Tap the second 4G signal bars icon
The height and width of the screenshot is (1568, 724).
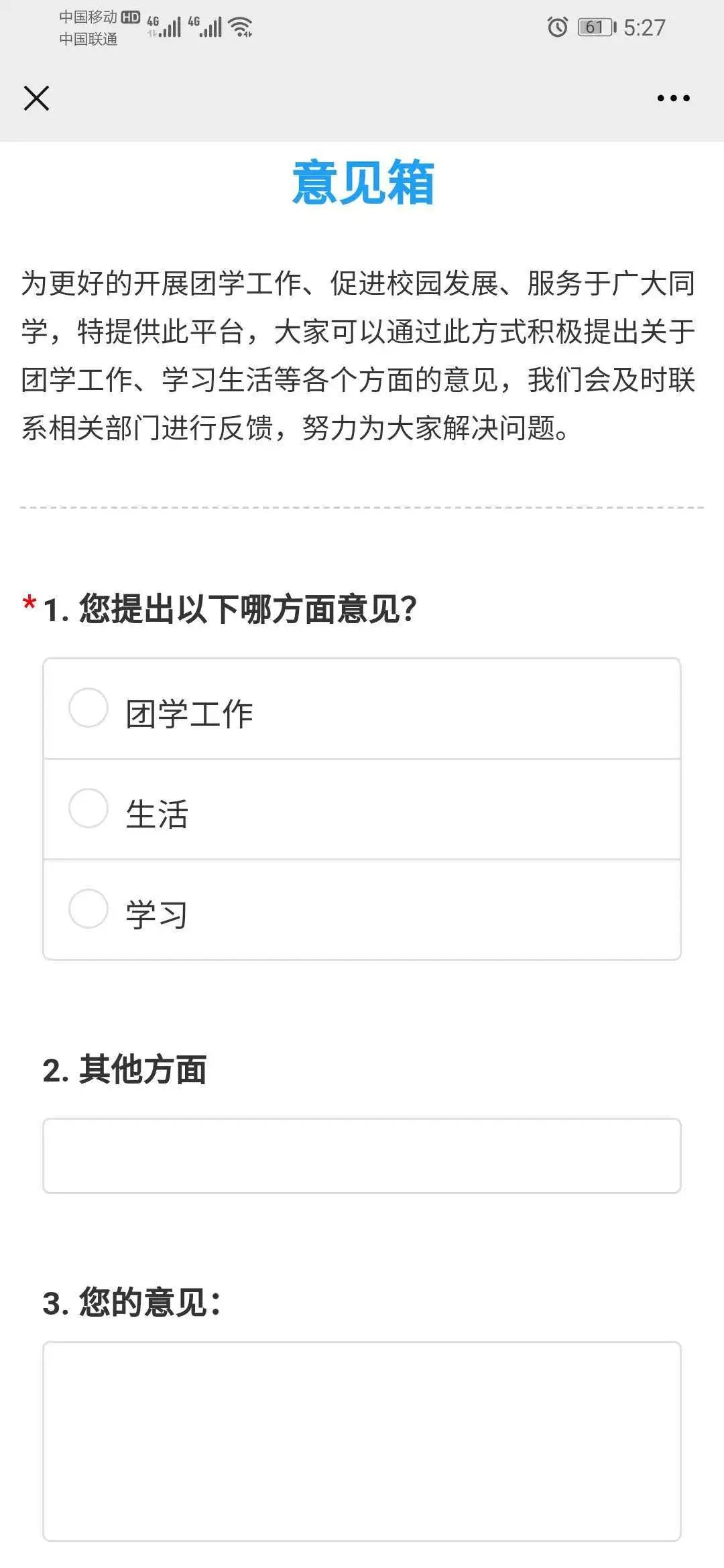204,27
